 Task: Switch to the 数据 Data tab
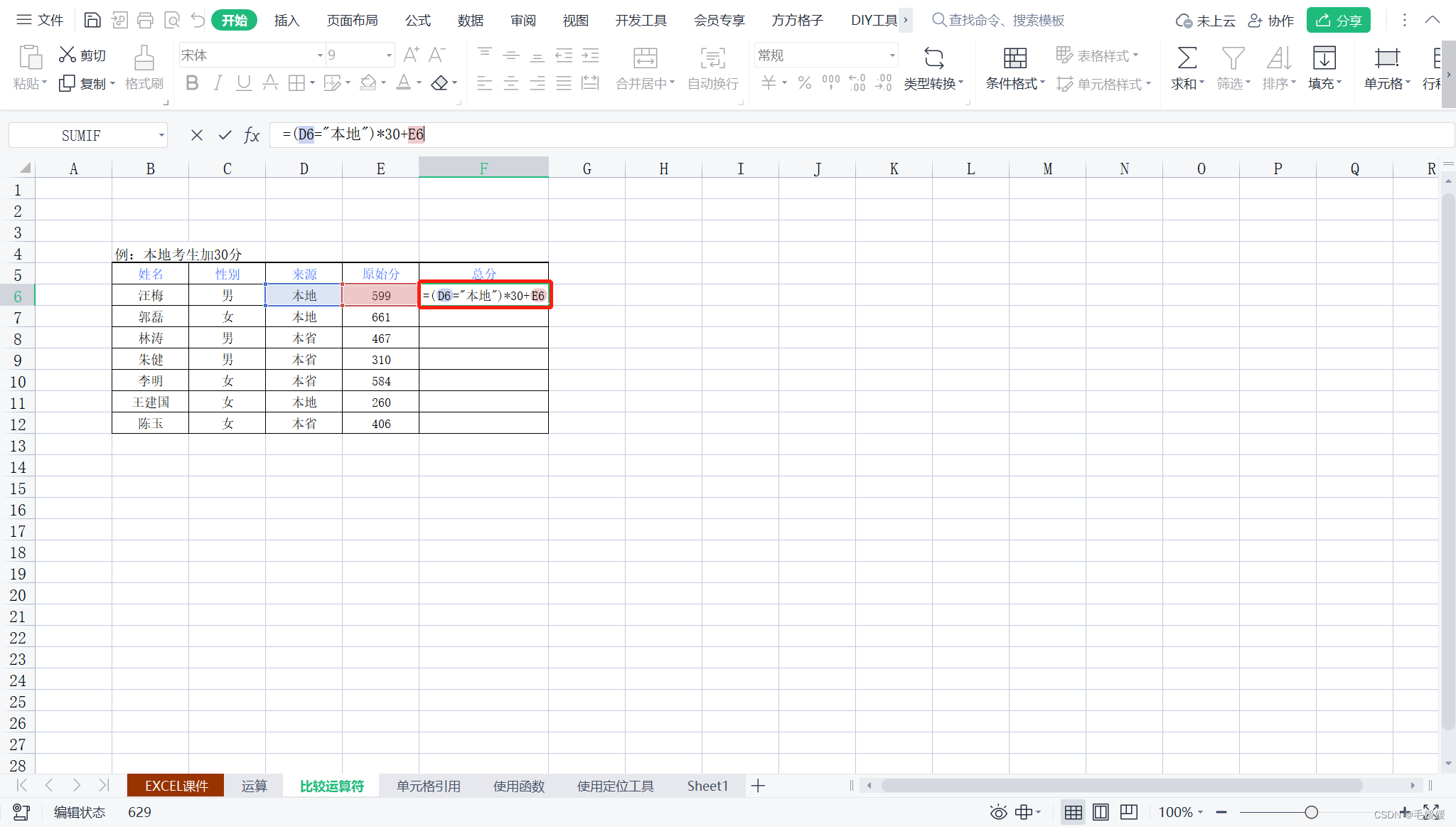471,20
